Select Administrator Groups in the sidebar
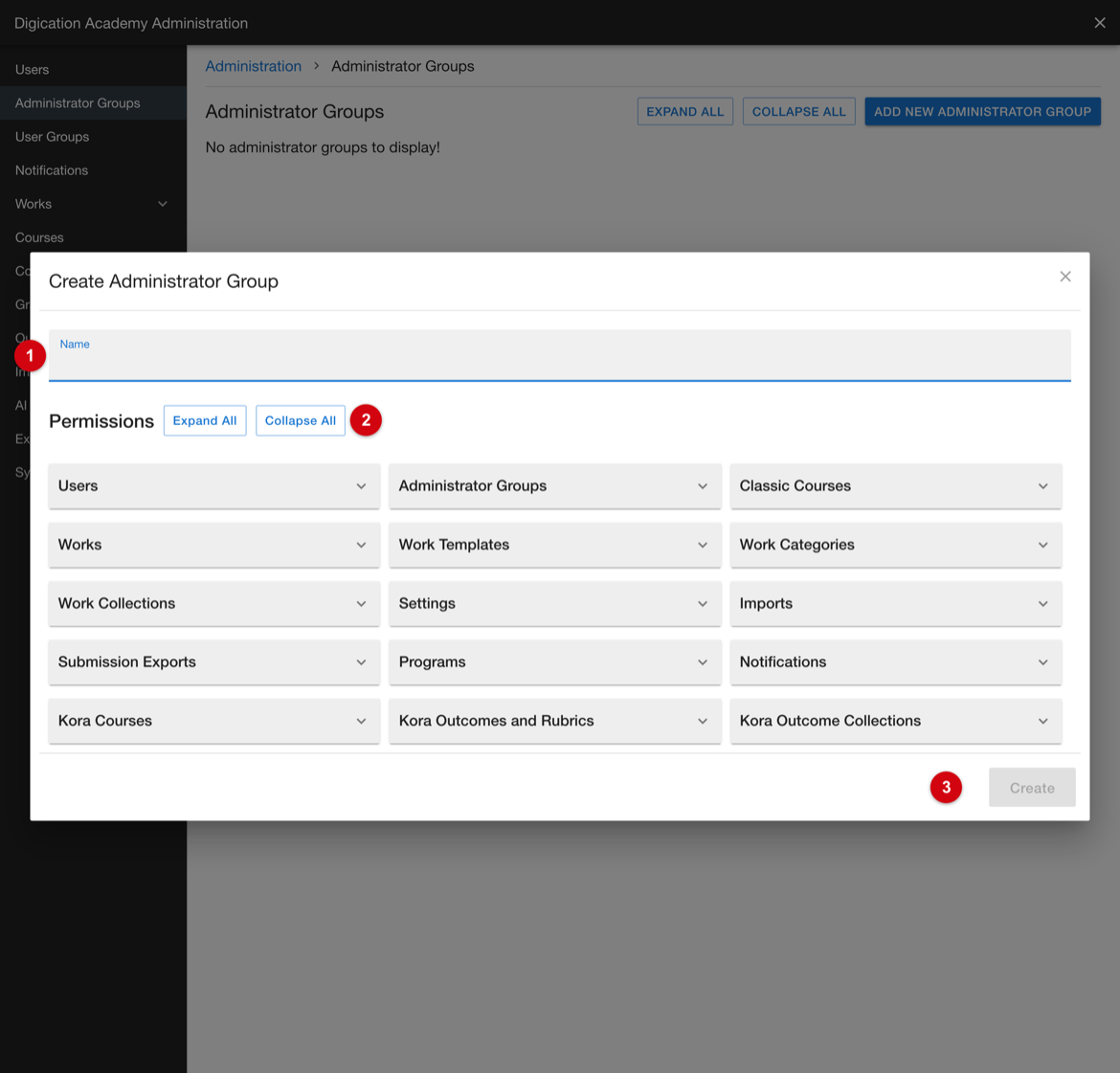 click(x=93, y=102)
